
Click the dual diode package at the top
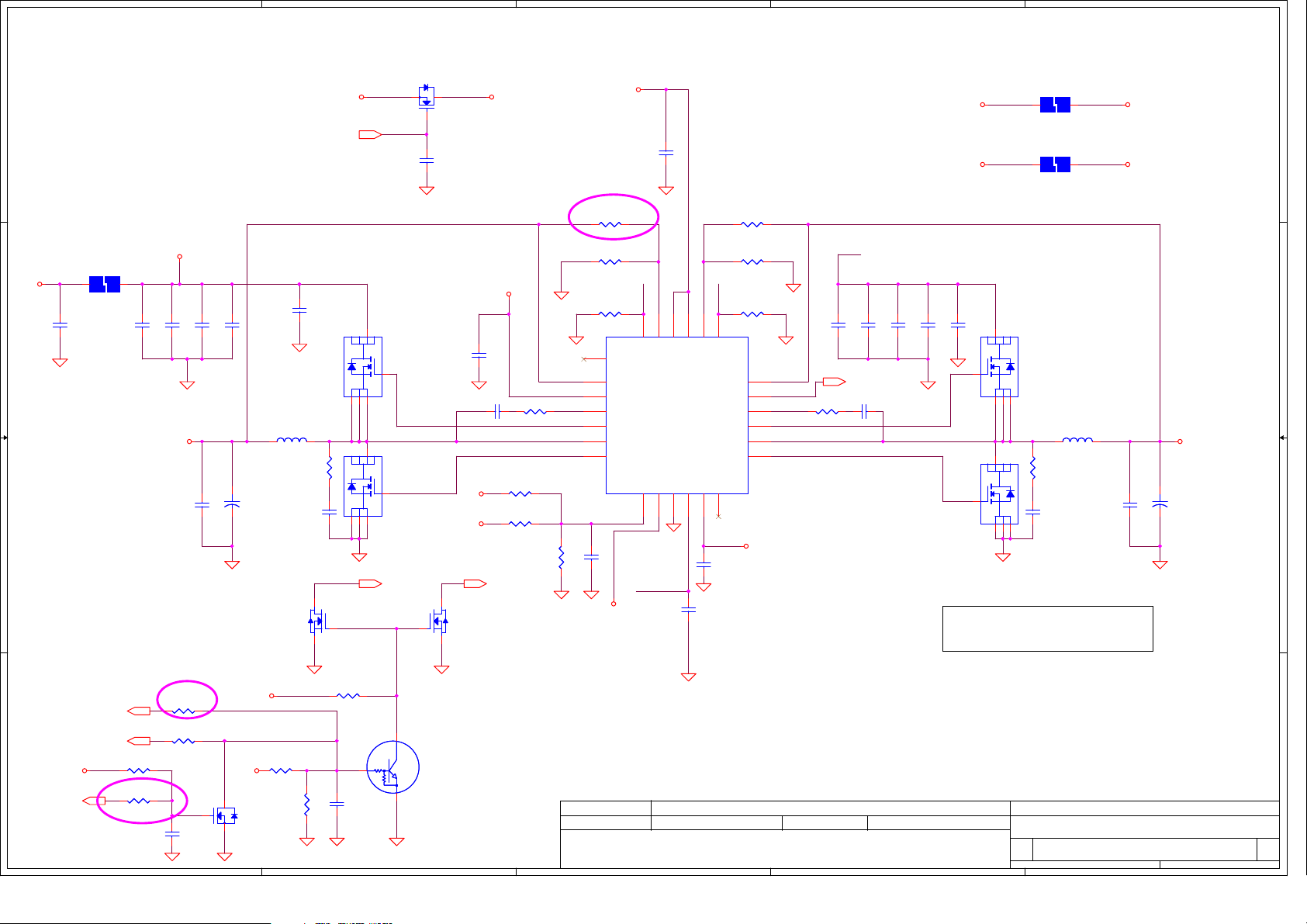(x=426, y=96)
